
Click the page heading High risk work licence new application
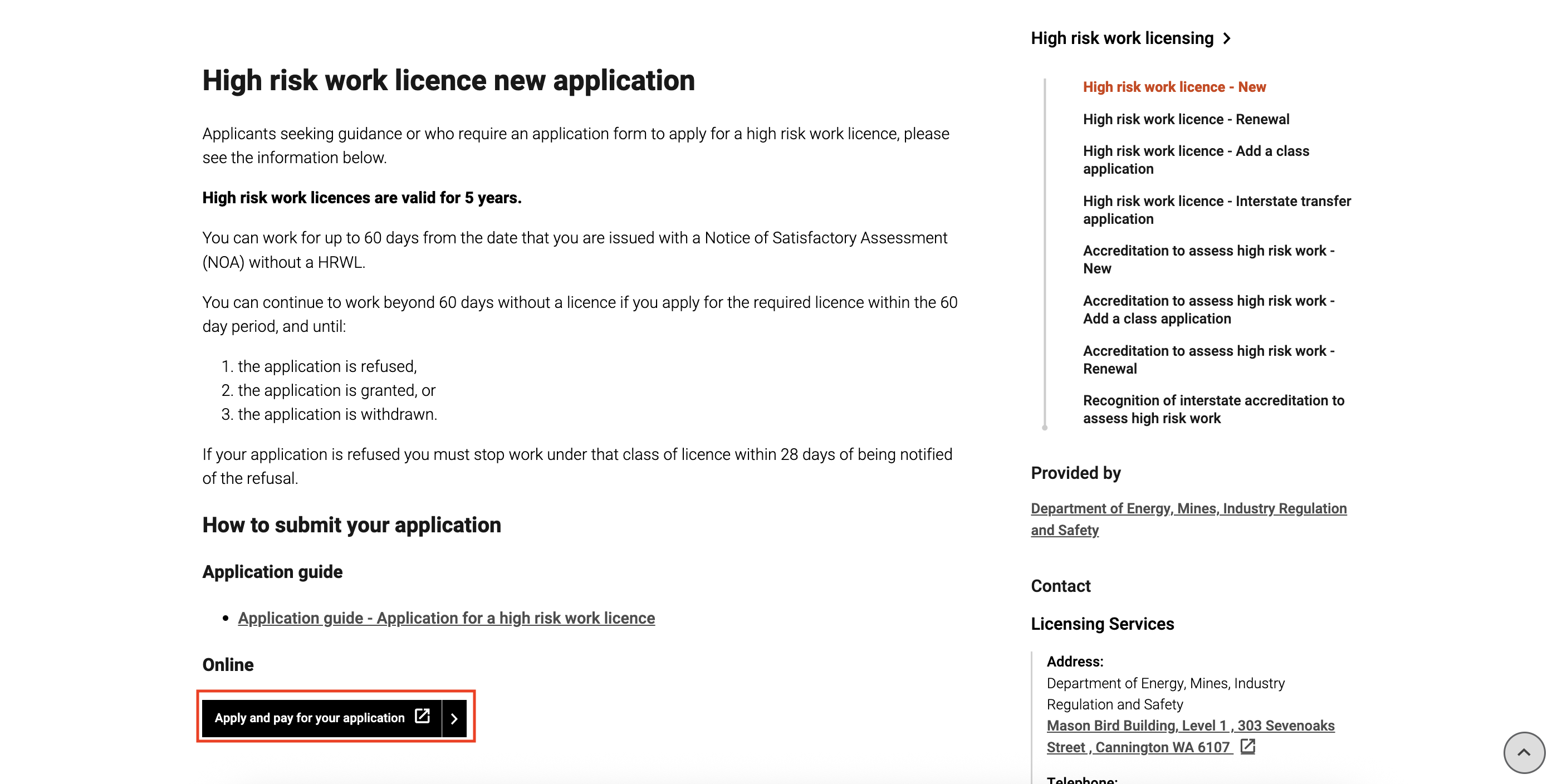point(448,80)
